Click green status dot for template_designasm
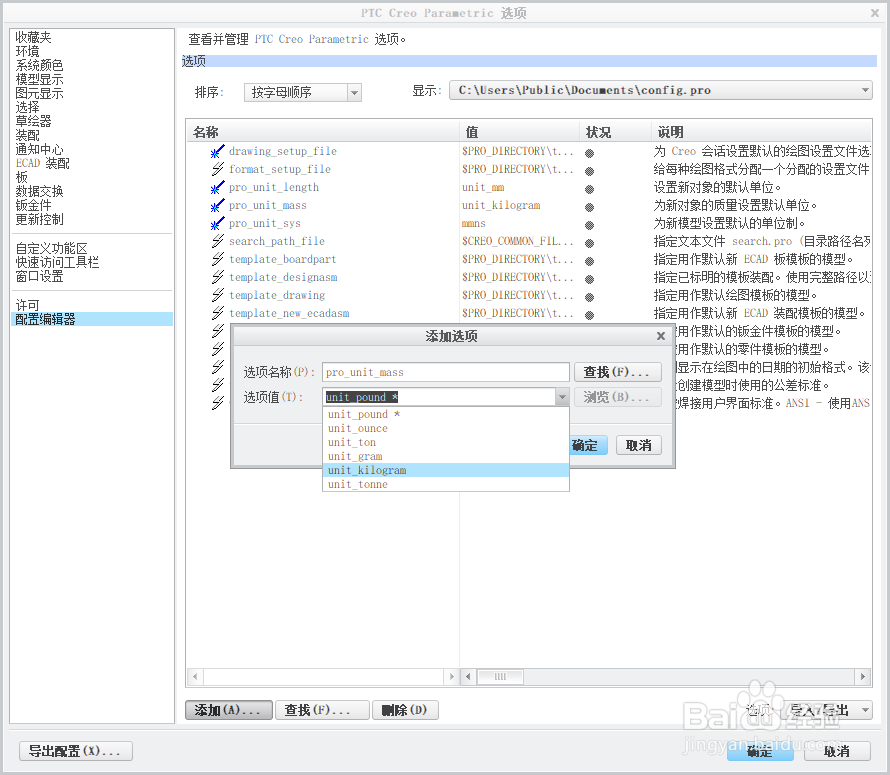Image resolution: width=890 pixels, height=775 pixels. (590, 279)
